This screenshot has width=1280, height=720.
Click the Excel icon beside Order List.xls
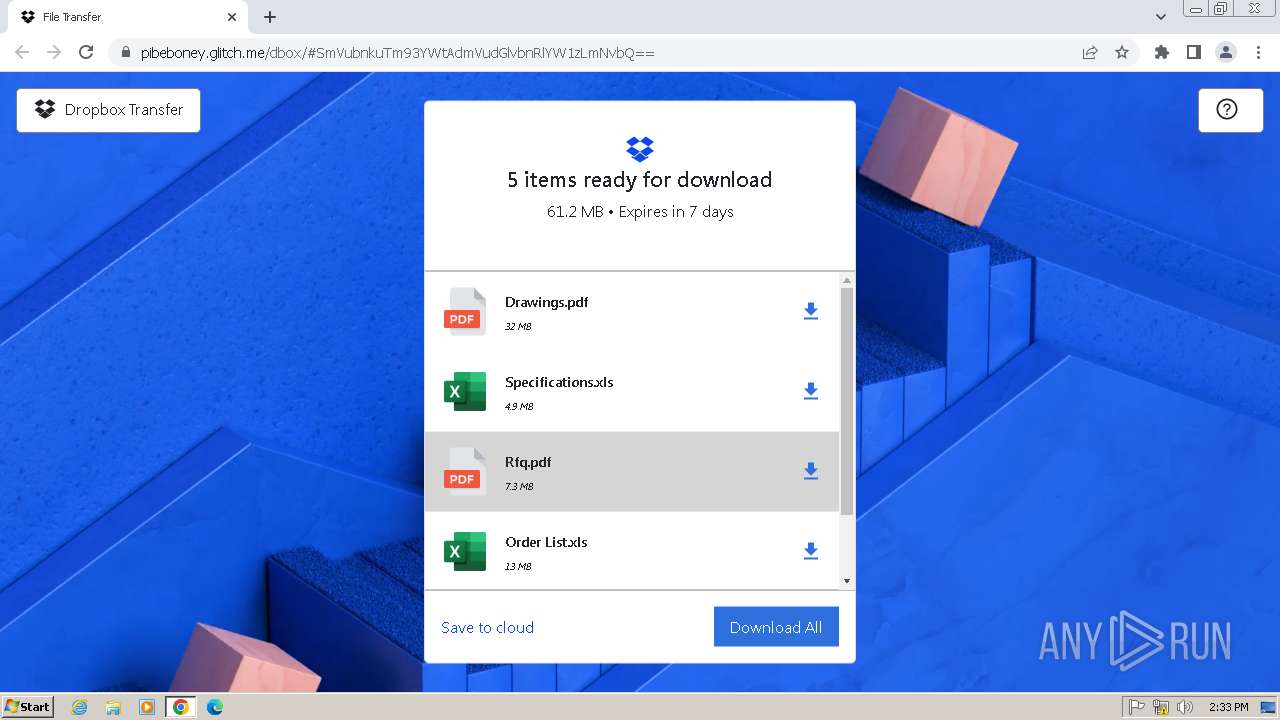(465, 551)
